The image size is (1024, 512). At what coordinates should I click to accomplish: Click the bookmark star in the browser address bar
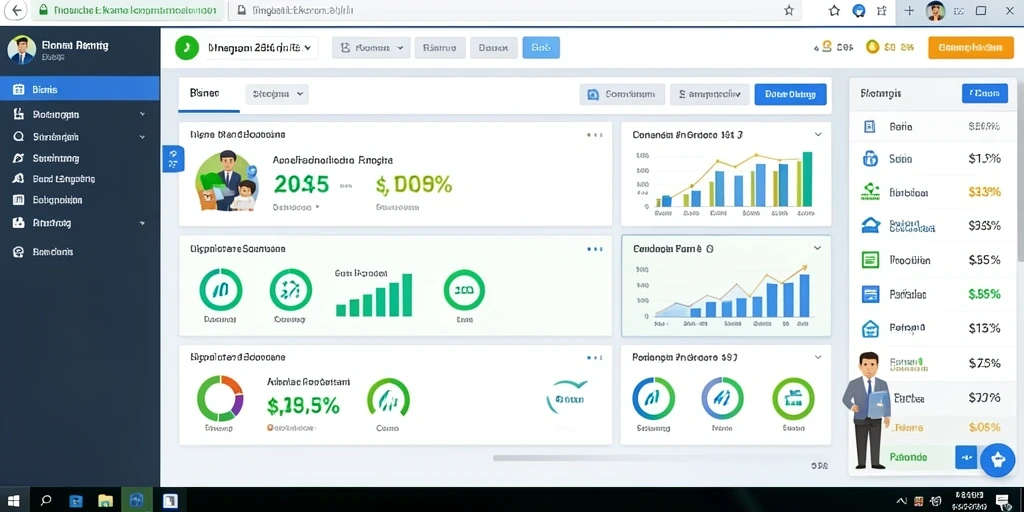point(788,10)
